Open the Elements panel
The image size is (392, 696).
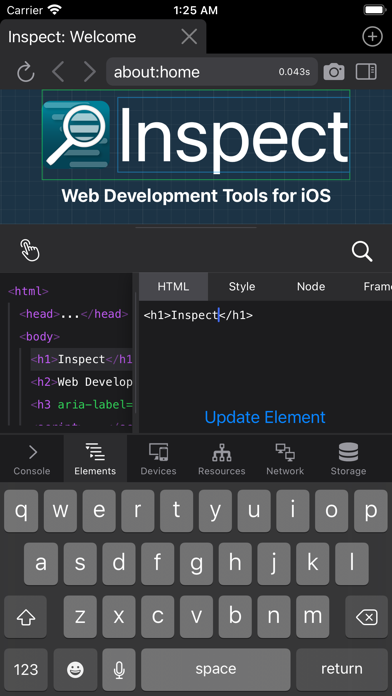click(x=95, y=459)
